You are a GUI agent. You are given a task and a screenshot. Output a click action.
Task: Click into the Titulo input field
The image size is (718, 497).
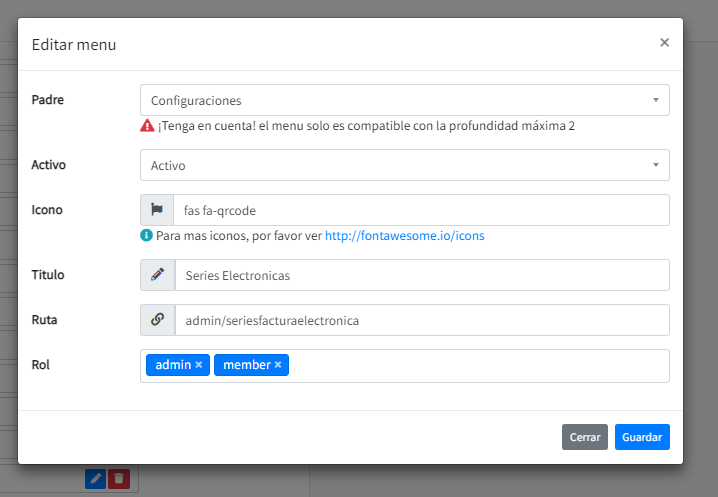(420, 275)
